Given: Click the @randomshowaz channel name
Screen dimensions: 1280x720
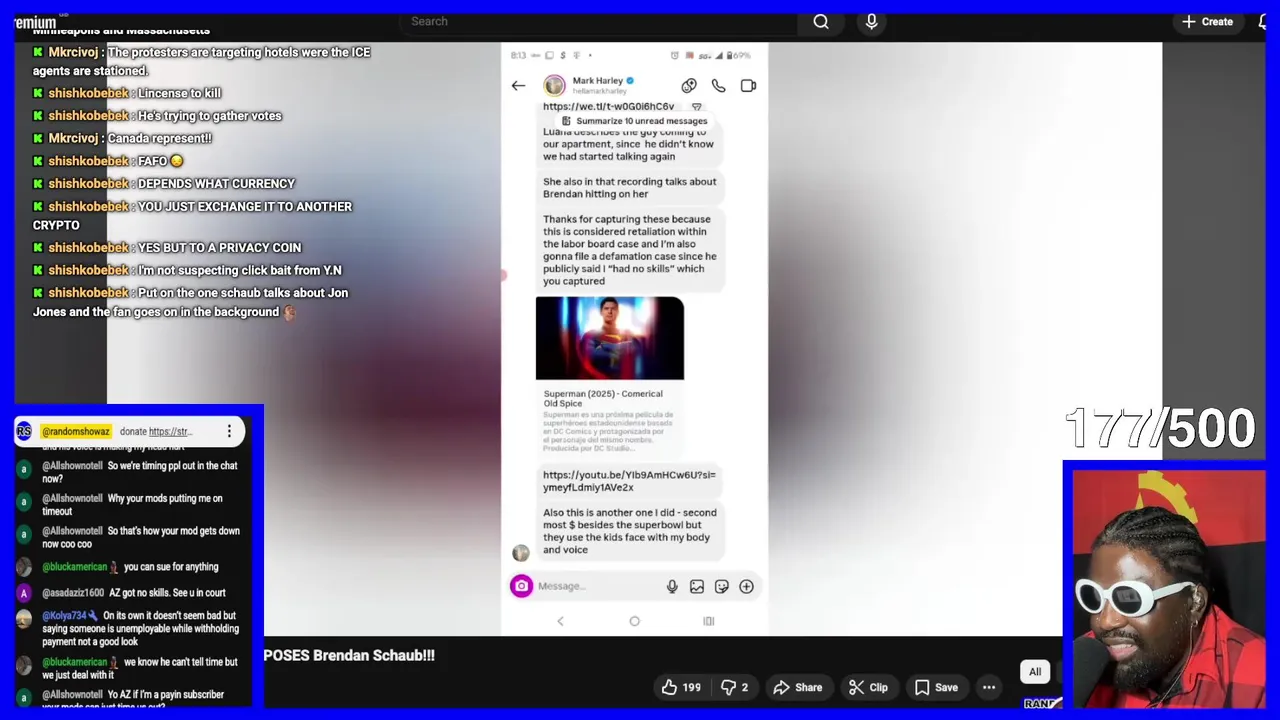Looking at the screenshot, I should pyautogui.click(x=76, y=432).
